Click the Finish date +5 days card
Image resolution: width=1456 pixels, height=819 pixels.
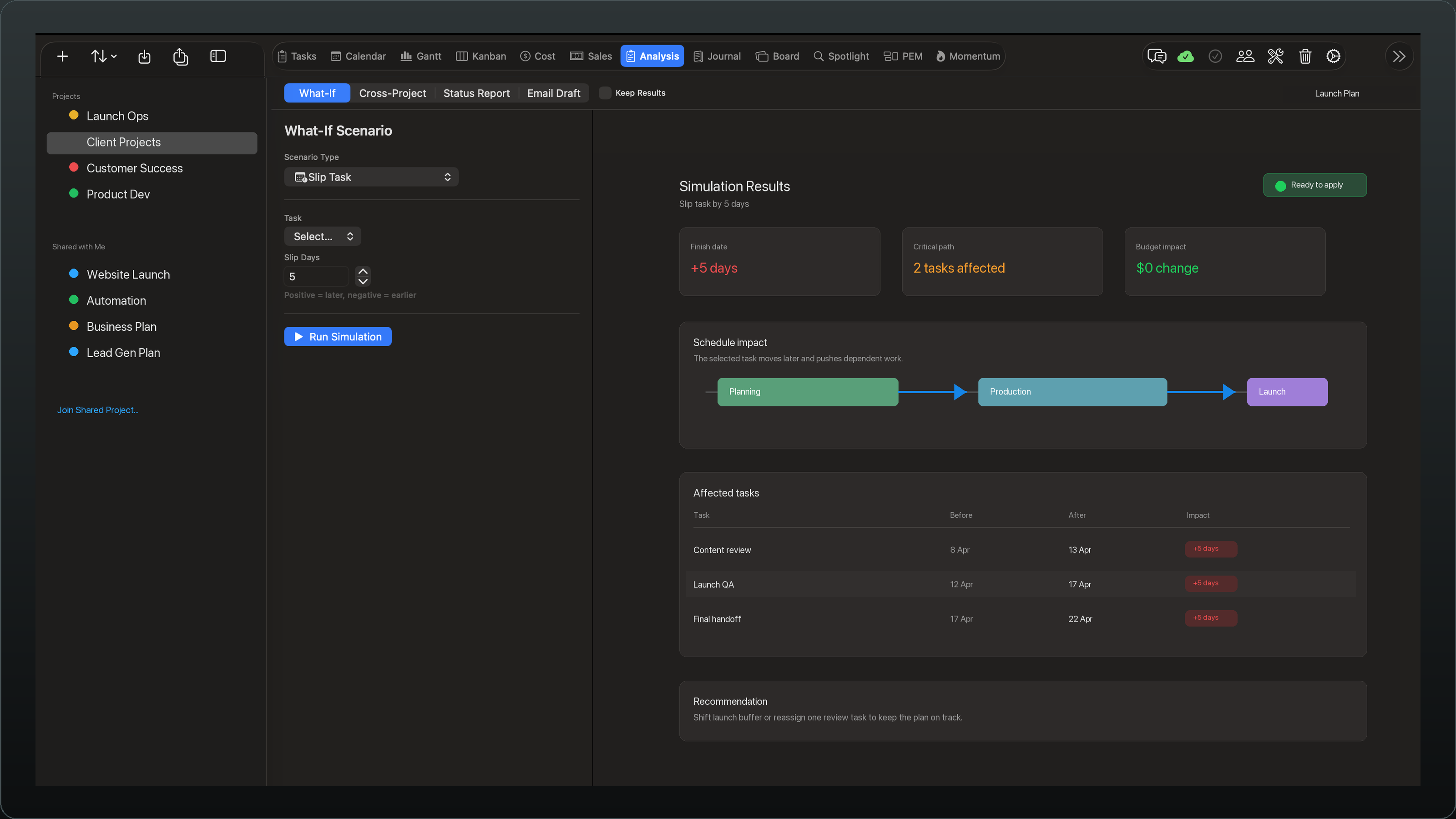[x=779, y=262]
